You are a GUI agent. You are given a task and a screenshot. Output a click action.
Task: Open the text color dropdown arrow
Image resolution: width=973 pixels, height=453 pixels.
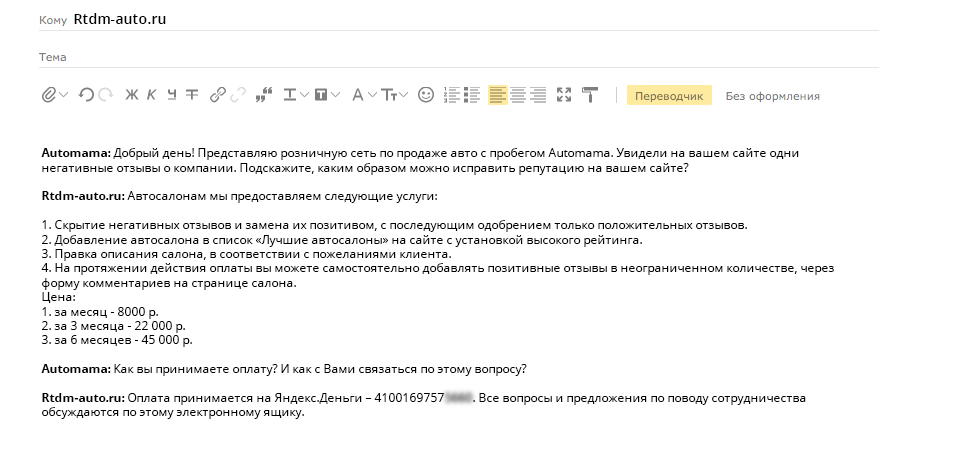[x=304, y=95]
